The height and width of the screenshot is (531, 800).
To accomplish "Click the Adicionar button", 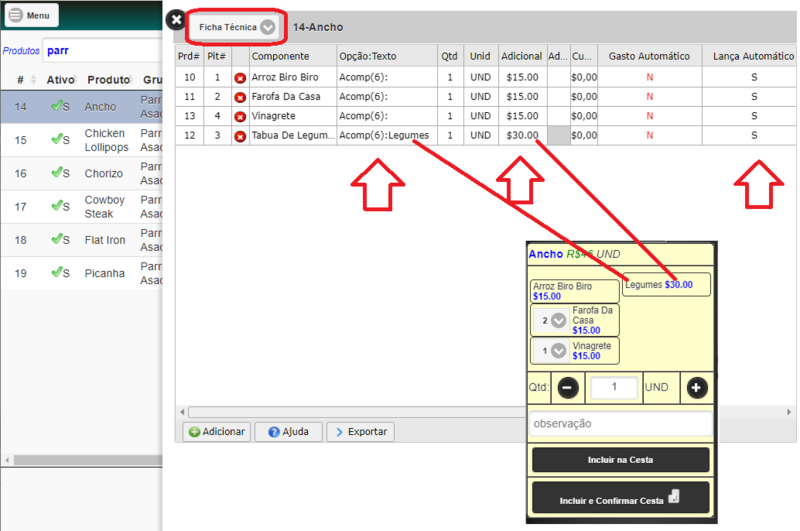I will click(217, 432).
